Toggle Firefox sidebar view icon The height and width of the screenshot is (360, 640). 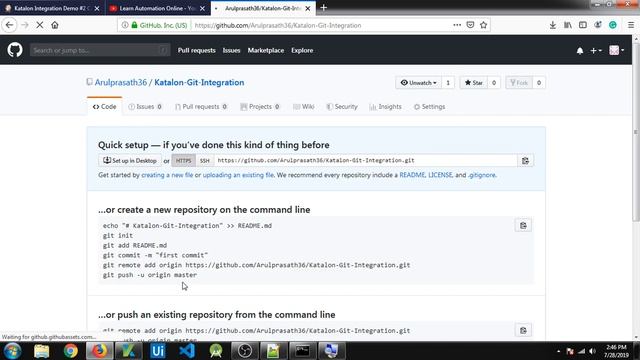click(583, 25)
